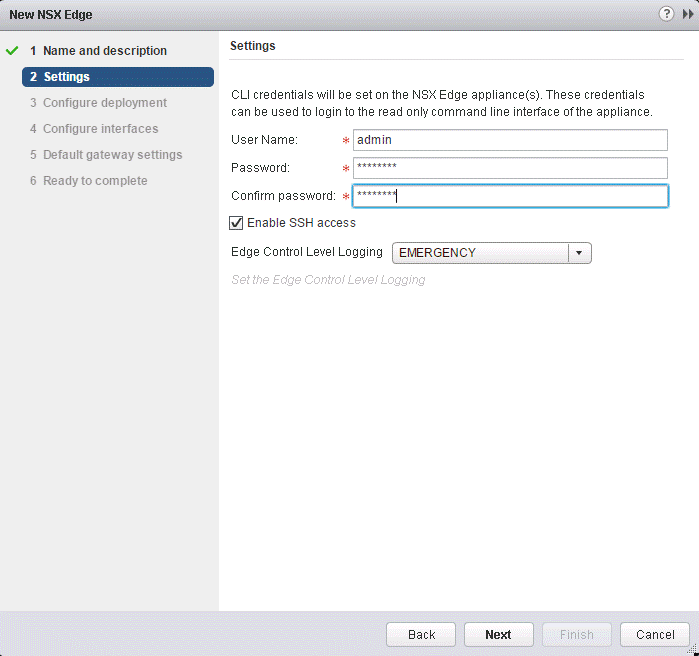Screen dimensions: 699x656
Task: Click the Back button
Action: pyautogui.click(x=421, y=634)
